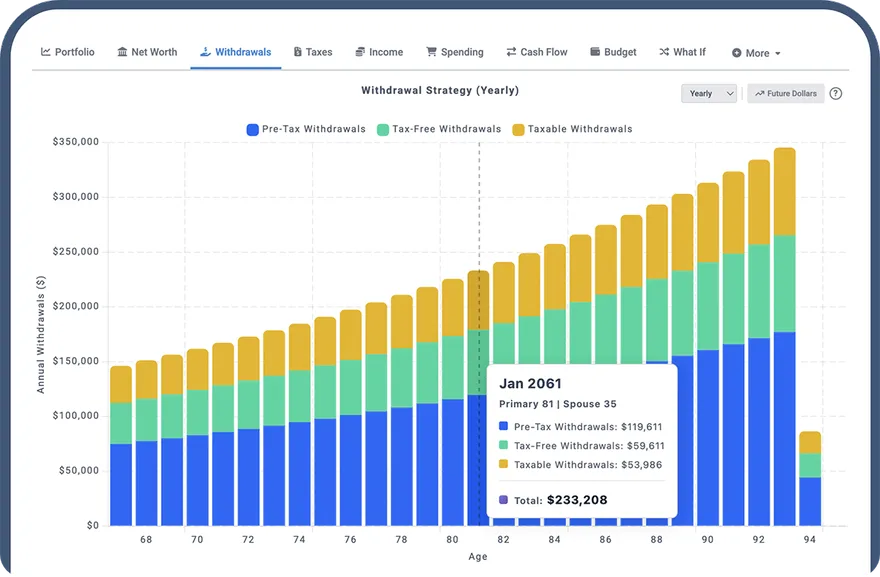This screenshot has width=880, height=577.
Task: Expand the More menu
Action: tap(757, 53)
